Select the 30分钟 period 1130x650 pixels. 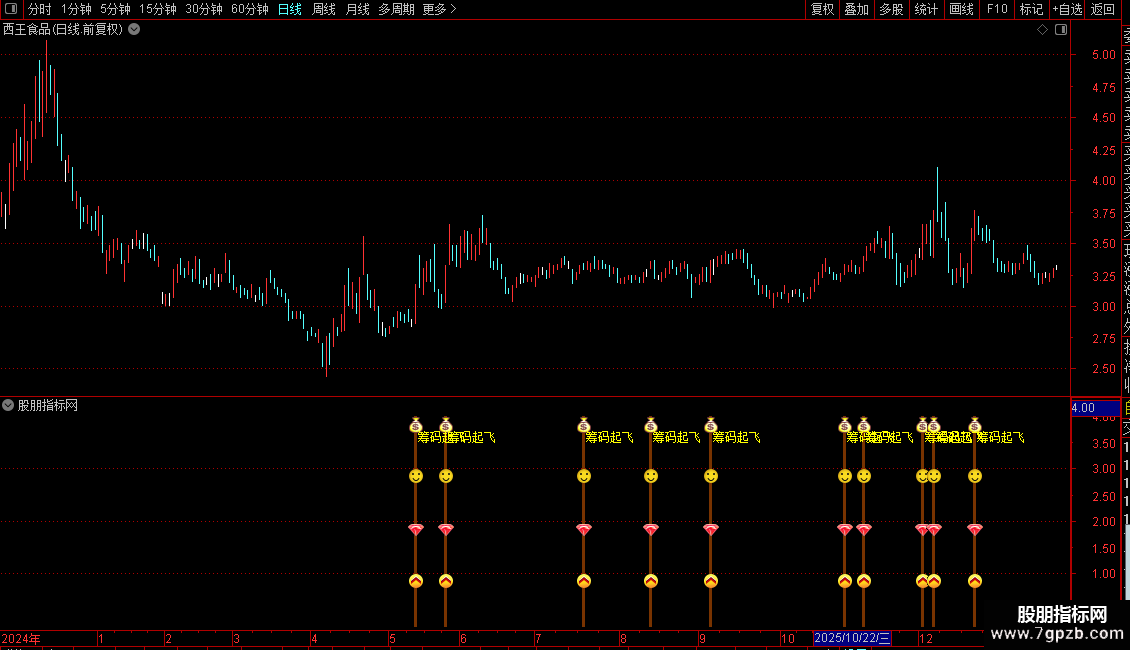pos(204,9)
